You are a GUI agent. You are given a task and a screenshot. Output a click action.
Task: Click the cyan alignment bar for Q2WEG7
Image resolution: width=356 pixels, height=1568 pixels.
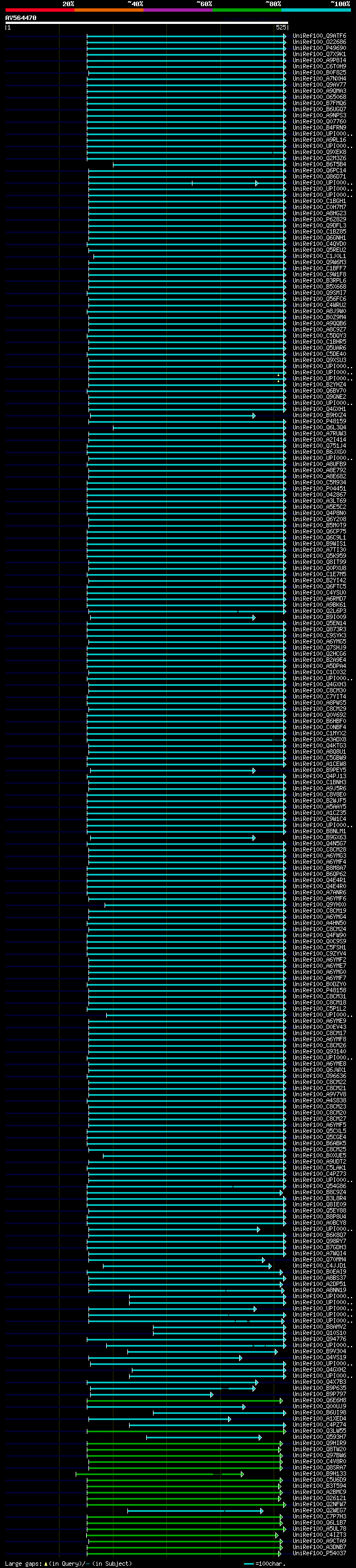tap(195, 1510)
